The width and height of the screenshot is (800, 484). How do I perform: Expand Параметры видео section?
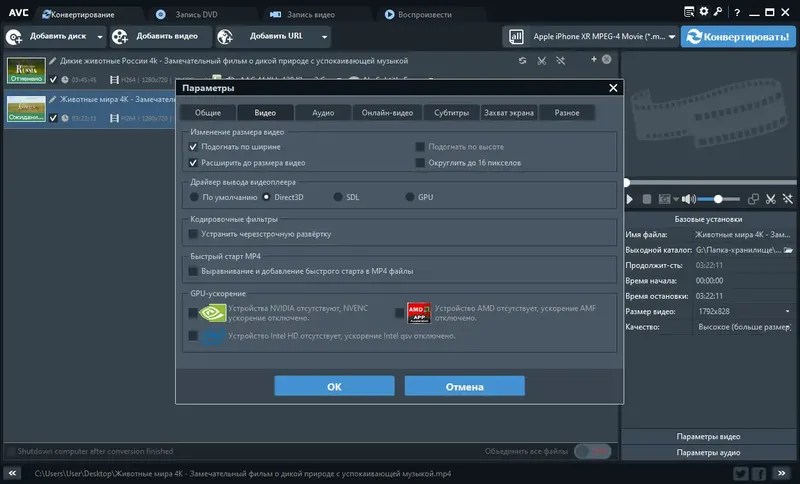coord(708,437)
